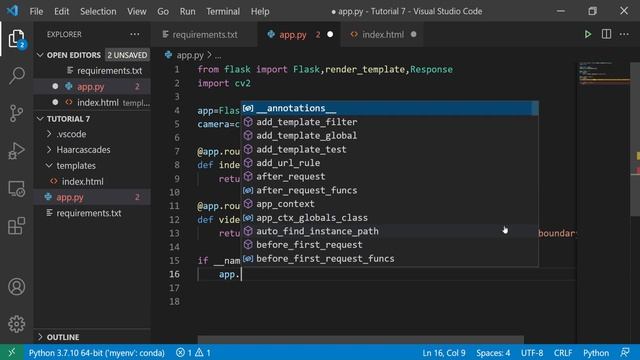Click the 2 UNSAVED badge

[x=127, y=55]
